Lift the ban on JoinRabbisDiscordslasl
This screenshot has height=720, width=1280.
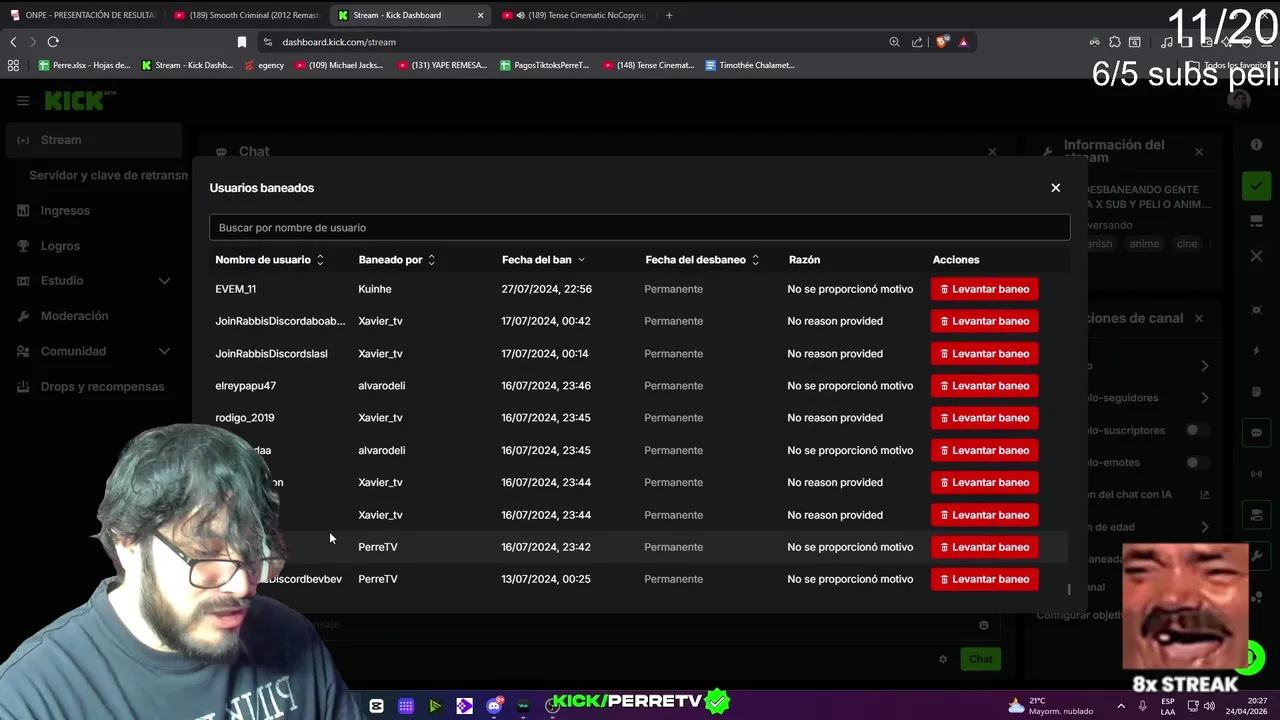985,353
